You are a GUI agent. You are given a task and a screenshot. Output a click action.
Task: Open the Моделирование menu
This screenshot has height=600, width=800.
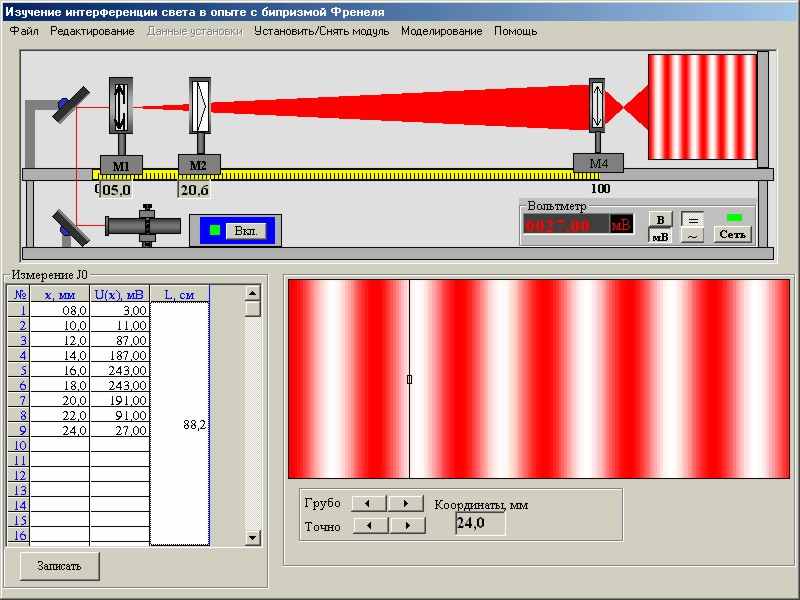click(x=441, y=31)
